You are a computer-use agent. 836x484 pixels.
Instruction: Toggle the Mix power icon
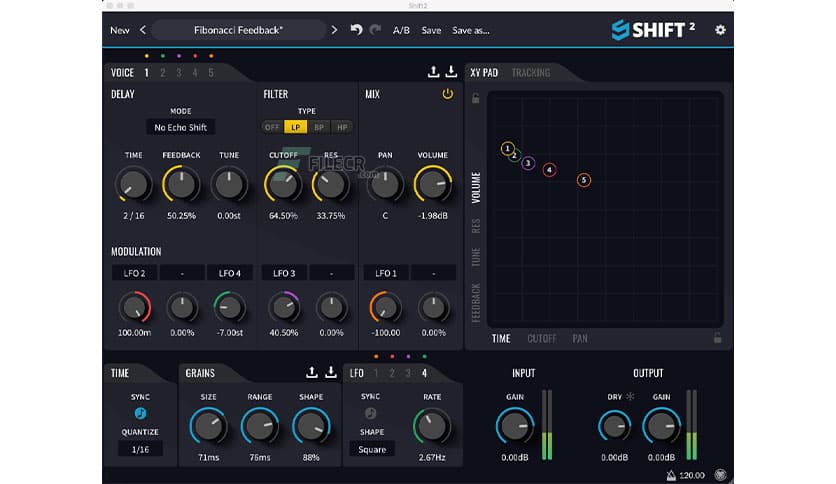pyautogui.click(x=447, y=94)
